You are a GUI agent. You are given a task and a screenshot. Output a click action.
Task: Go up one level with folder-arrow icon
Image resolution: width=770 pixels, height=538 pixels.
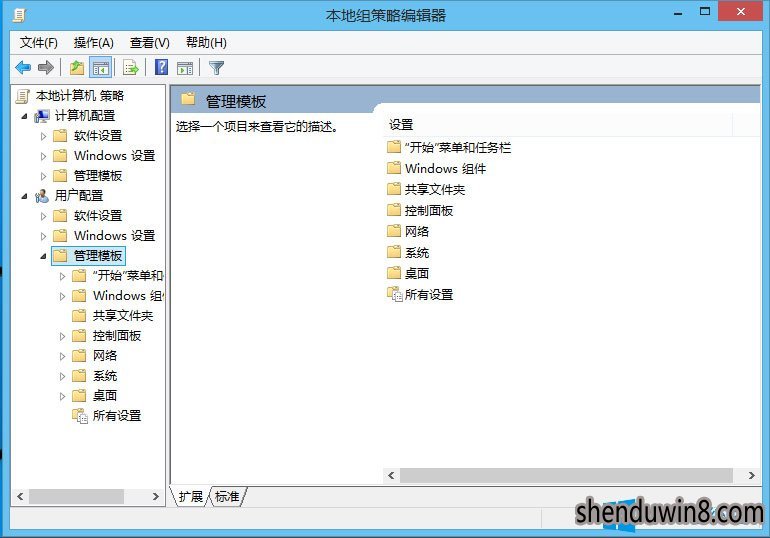[77, 67]
